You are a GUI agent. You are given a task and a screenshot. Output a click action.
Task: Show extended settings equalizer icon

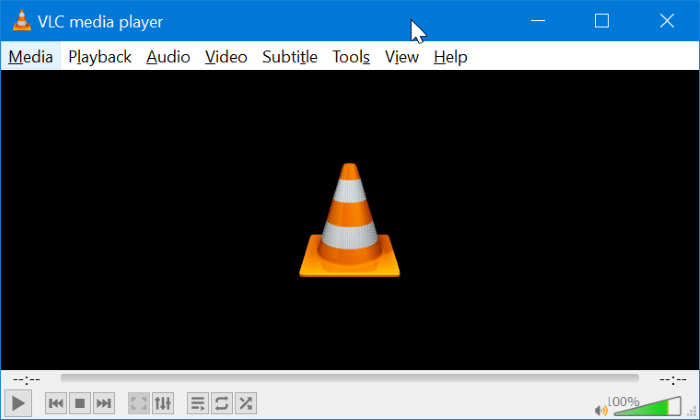click(x=162, y=403)
